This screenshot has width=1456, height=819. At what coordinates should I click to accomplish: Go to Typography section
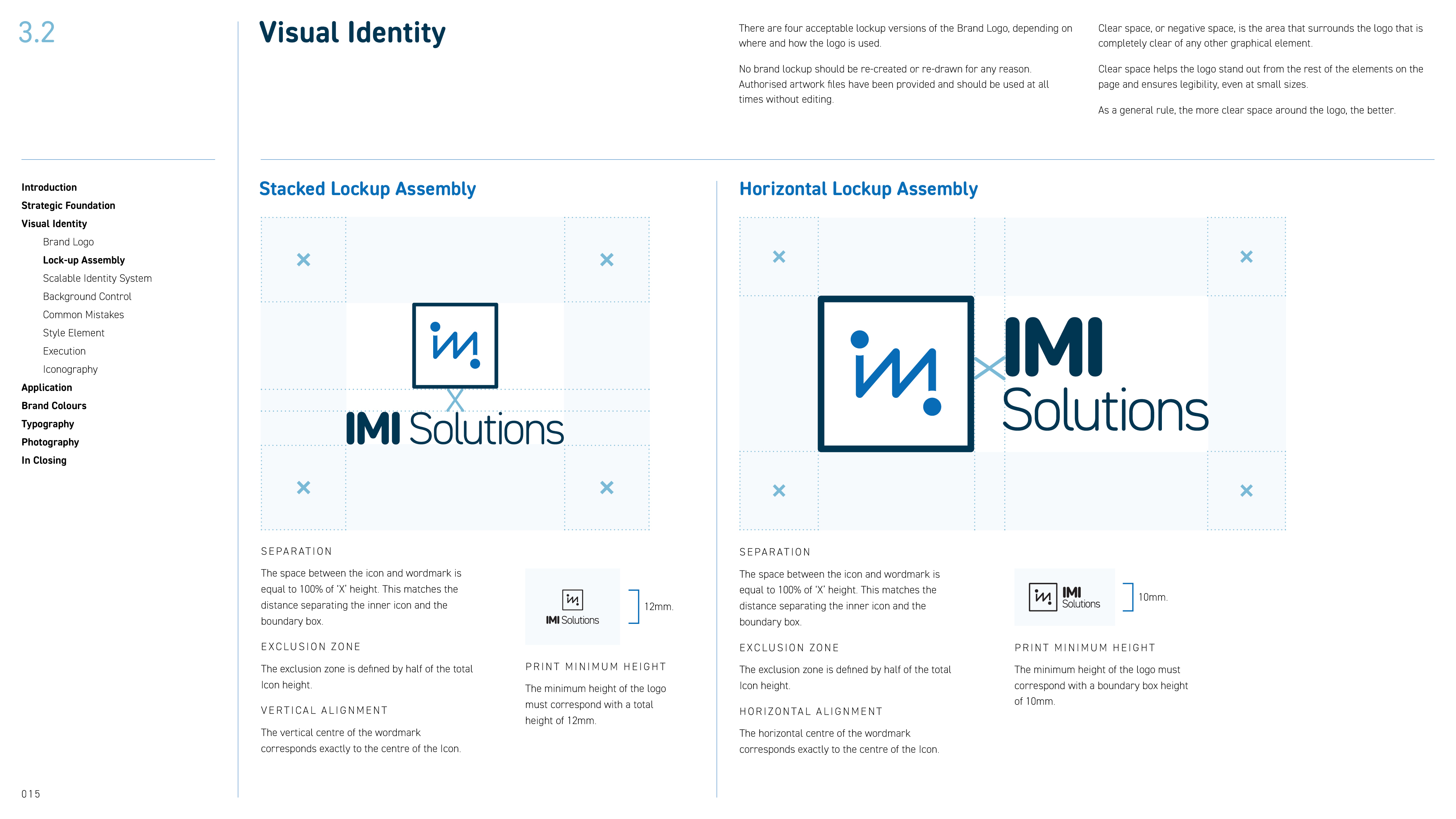click(x=47, y=424)
